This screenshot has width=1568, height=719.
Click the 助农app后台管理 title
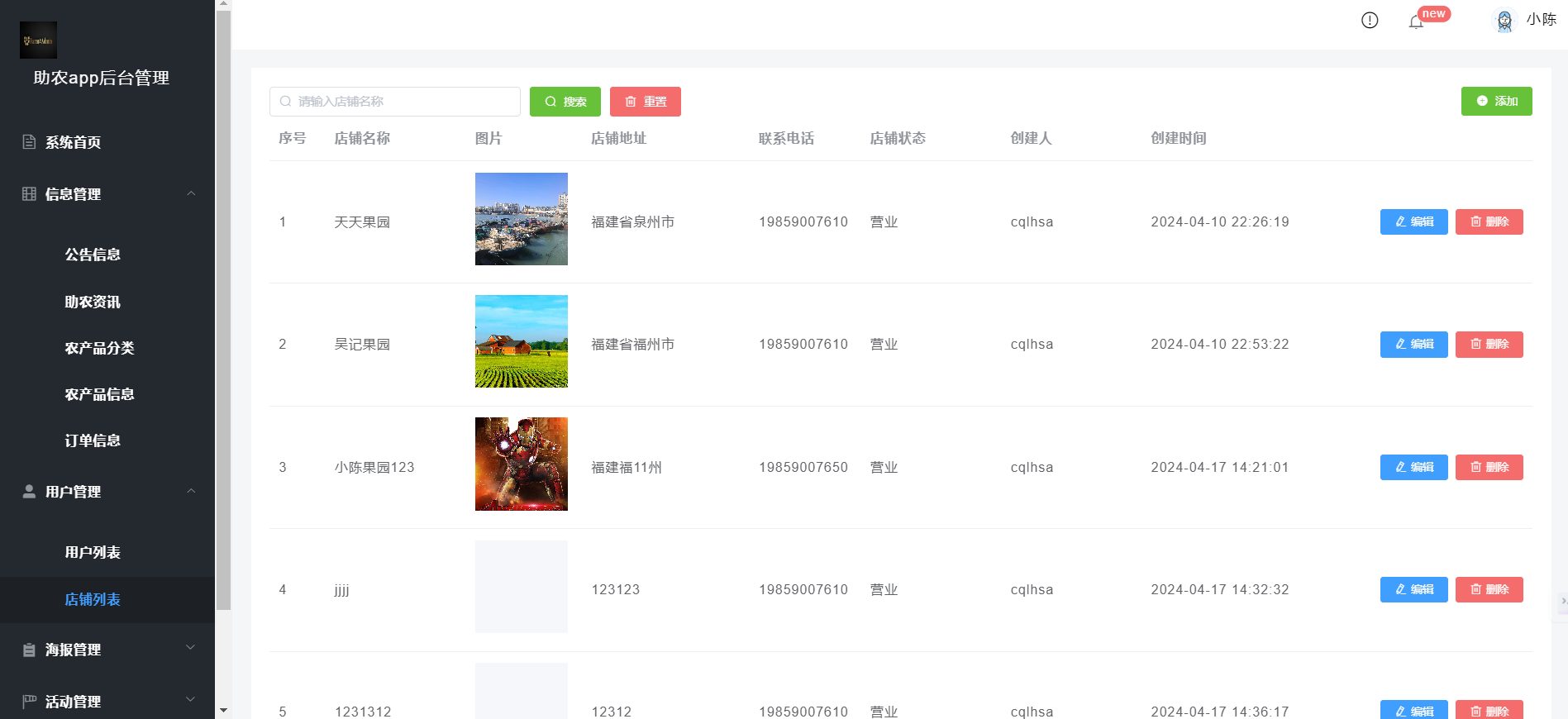pos(101,78)
